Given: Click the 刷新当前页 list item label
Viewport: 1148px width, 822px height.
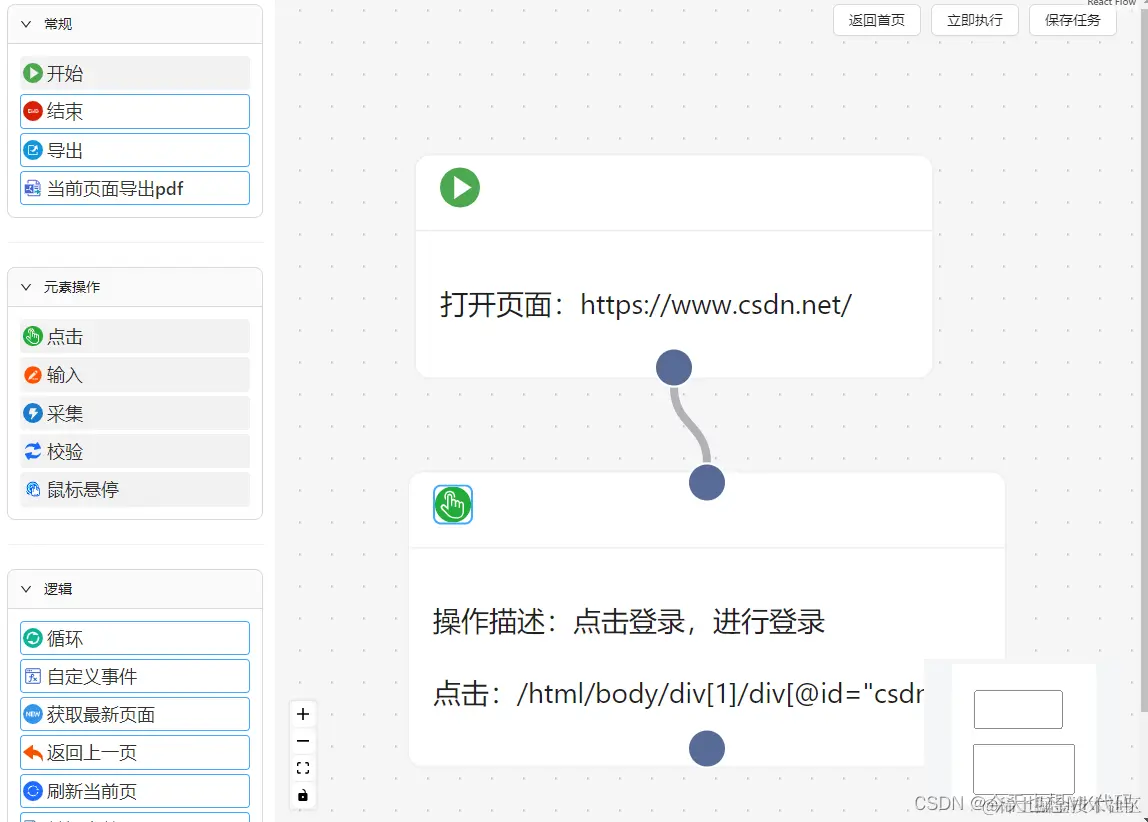Looking at the screenshot, I should [x=92, y=791].
